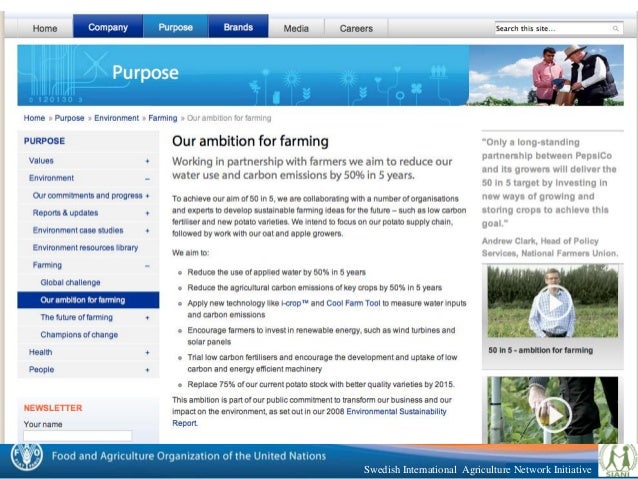The width and height of the screenshot is (638, 479).
Task: Collapse the Environment section minus icon
Action: tap(147, 179)
